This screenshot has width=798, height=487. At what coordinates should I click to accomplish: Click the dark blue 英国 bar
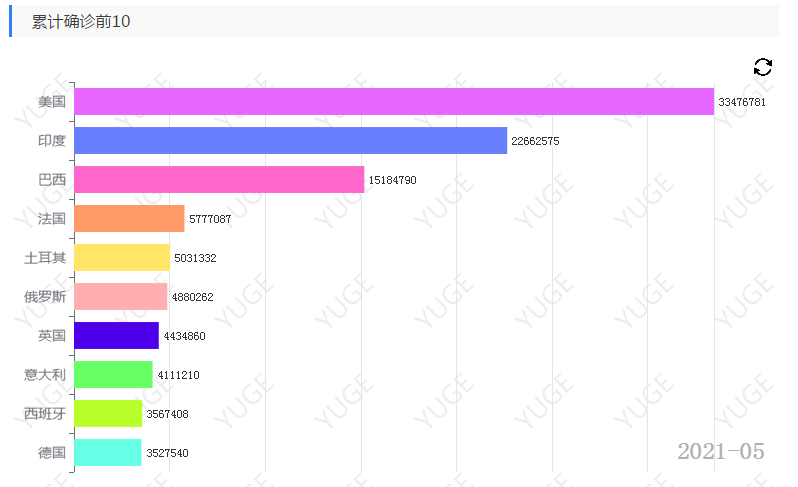(116, 335)
